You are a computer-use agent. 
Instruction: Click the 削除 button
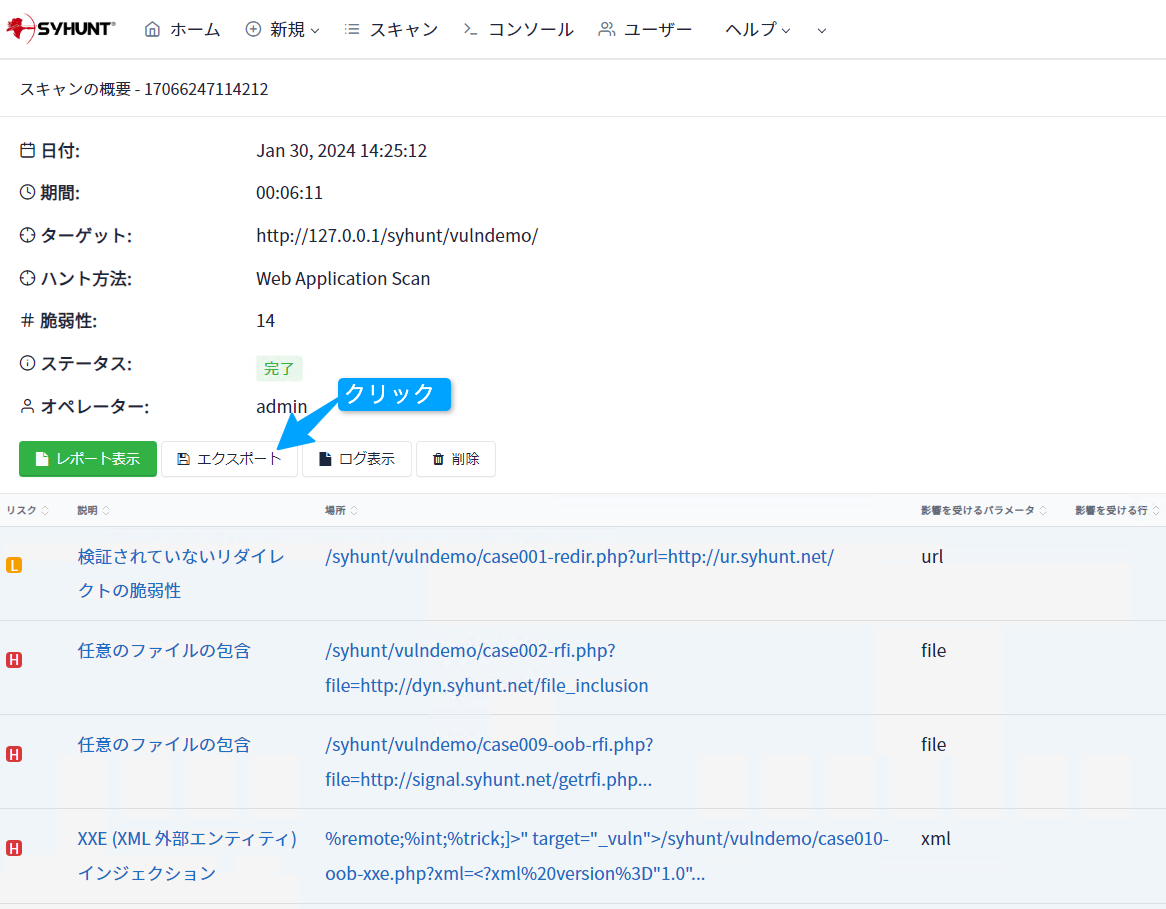click(456, 459)
